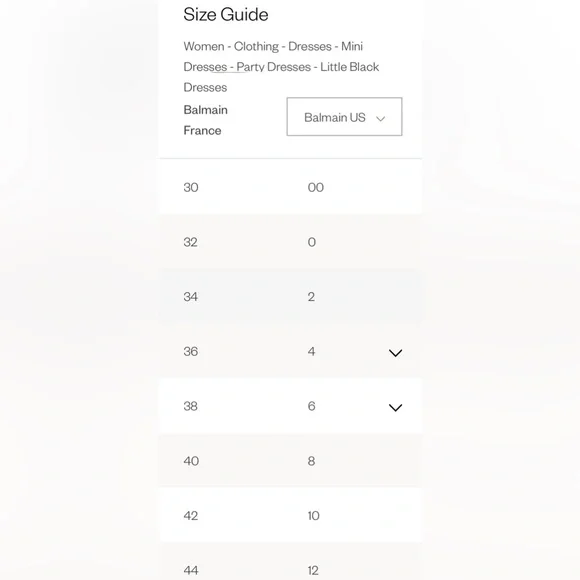580x580 pixels.
Task: Click the US size 00 value
Action: tap(316, 187)
